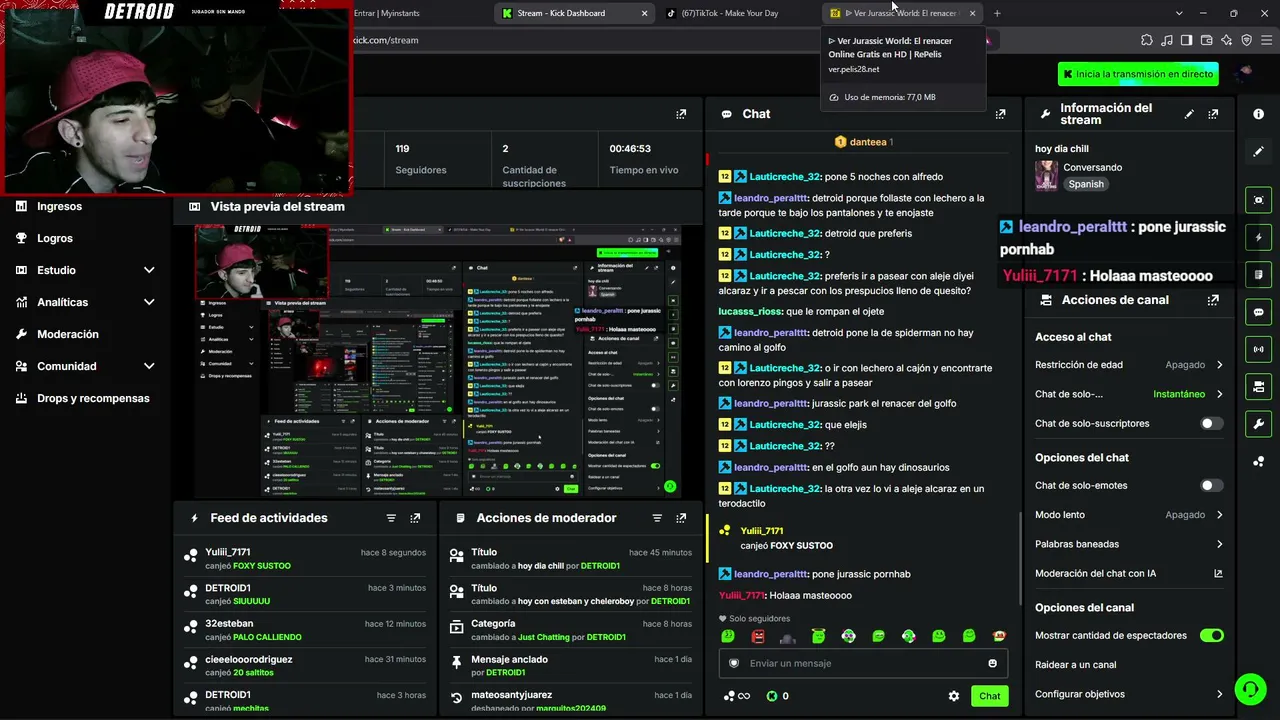
Task: Open the green headset support button
Action: [x=1250, y=688]
